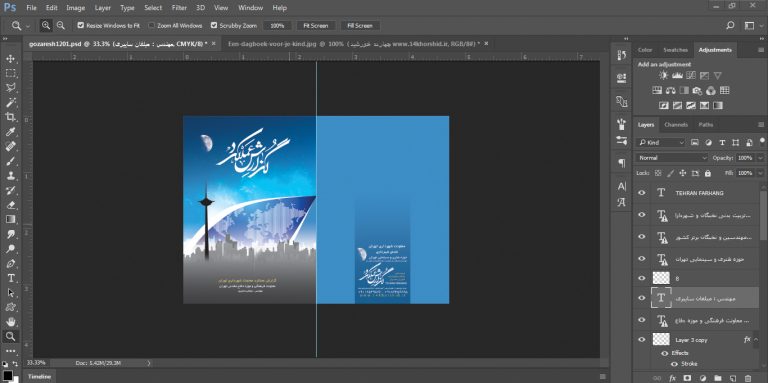Click the Fit Screen button

316,25
